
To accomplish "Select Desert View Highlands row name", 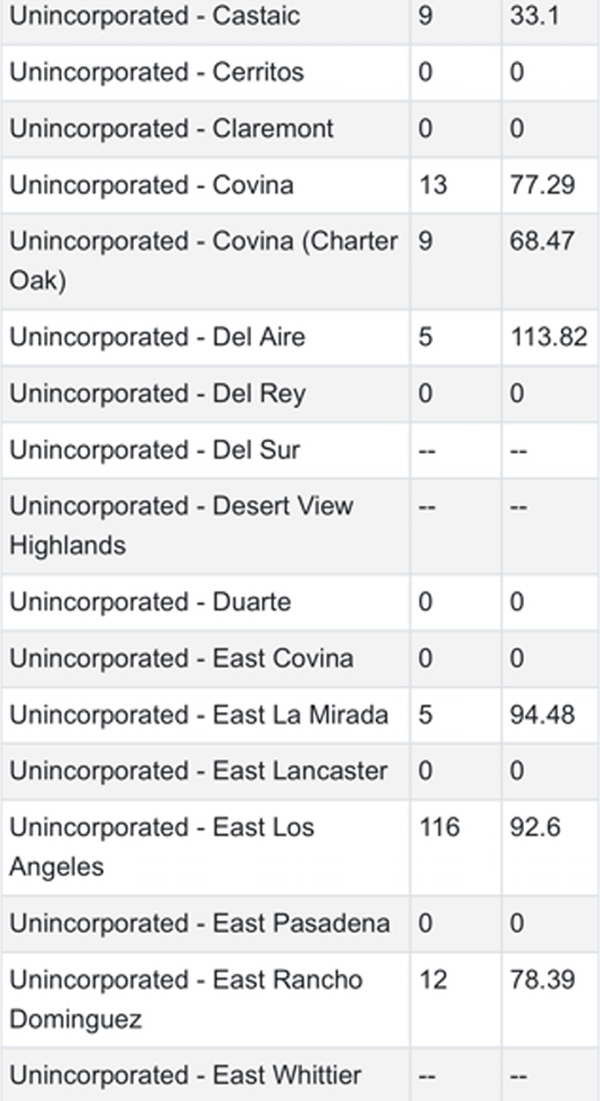I will 181,525.
